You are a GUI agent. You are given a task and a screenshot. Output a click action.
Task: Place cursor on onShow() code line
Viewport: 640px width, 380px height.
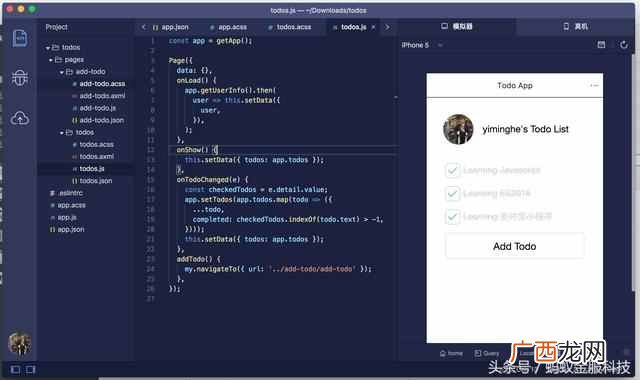pyautogui.click(x=197, y=150)
